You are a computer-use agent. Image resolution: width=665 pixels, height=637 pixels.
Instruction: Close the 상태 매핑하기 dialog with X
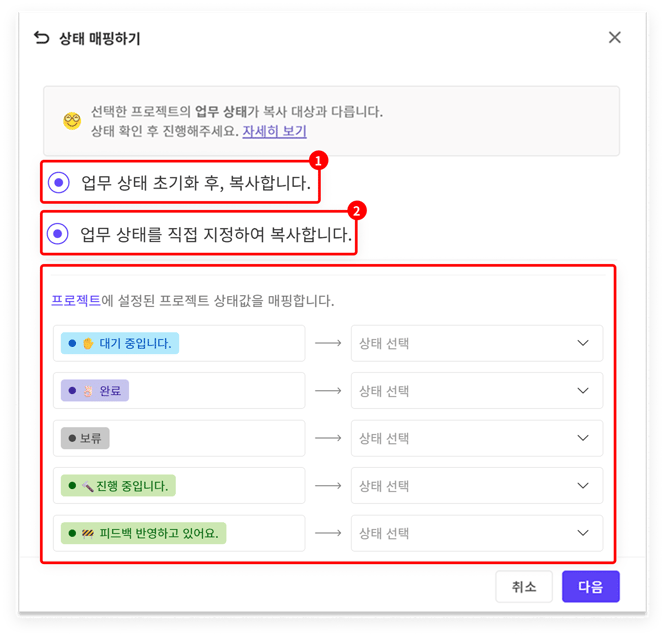pos(614,38)
